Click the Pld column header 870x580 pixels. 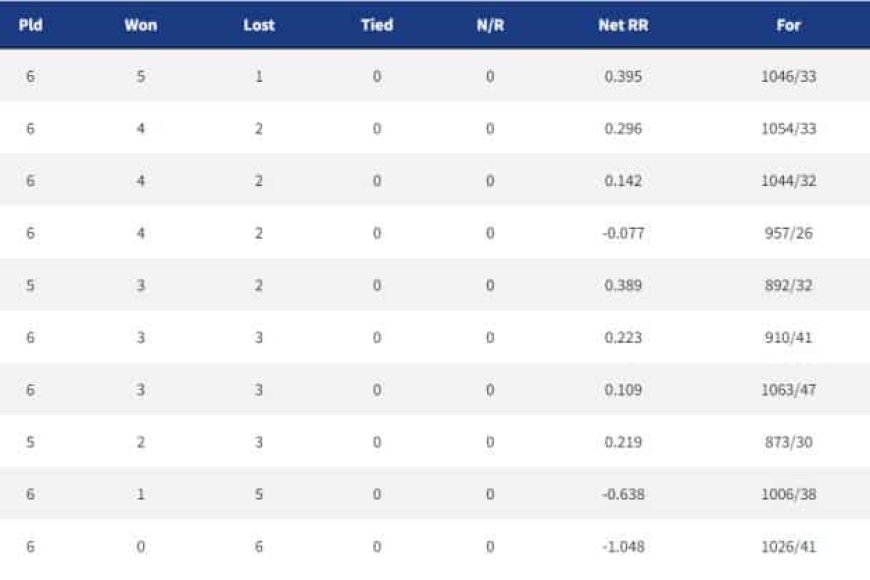click(31, 25)
